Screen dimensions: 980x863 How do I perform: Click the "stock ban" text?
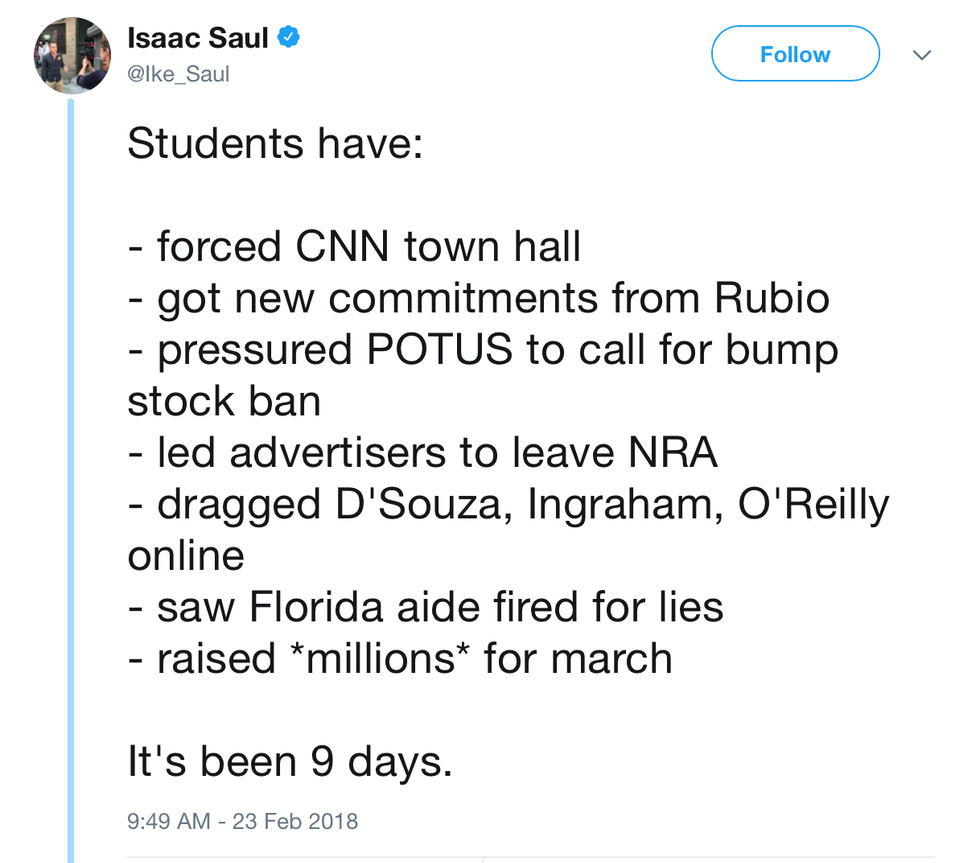coord(224,402)
